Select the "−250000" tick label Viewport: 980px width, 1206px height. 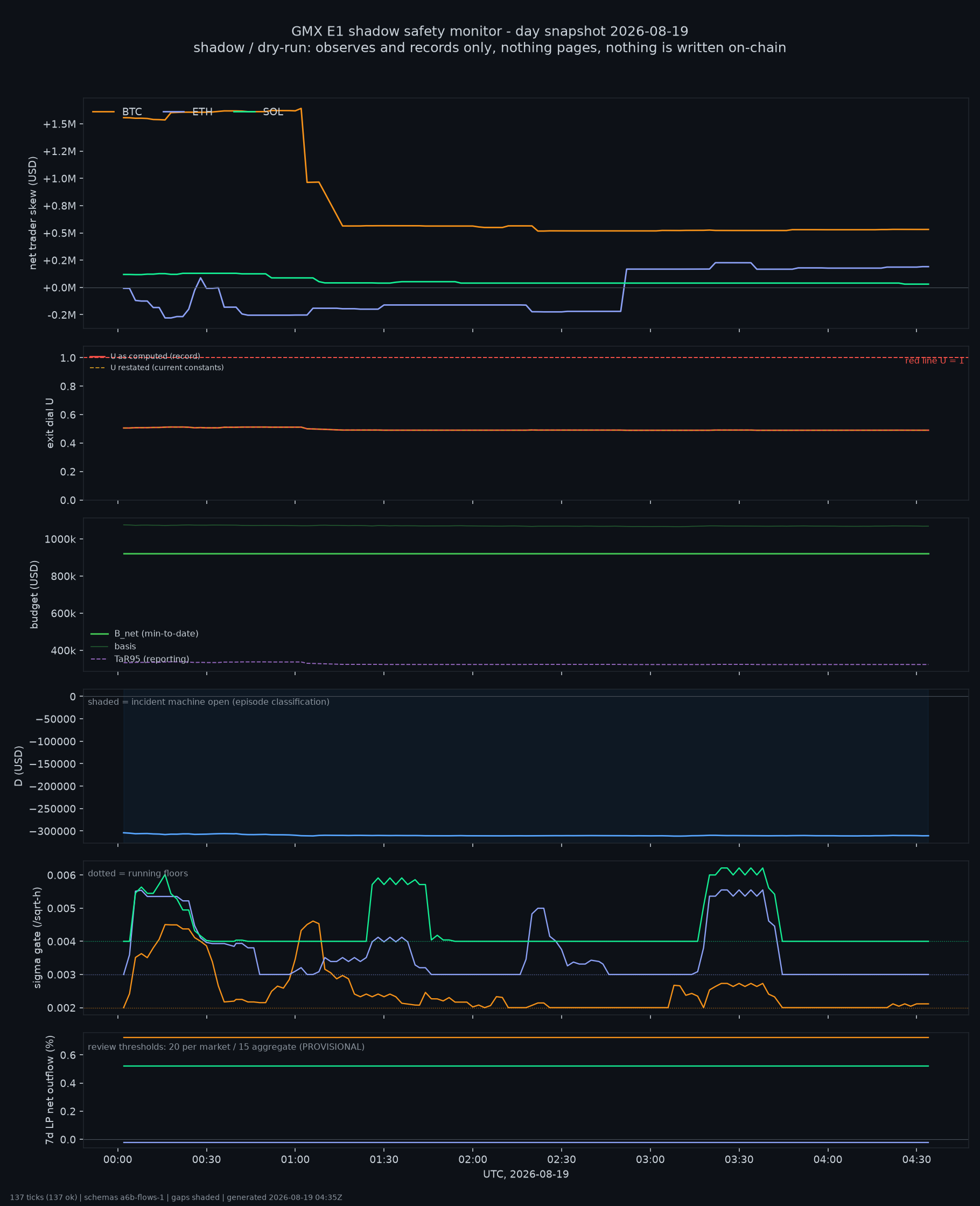(x=53, y=809)
